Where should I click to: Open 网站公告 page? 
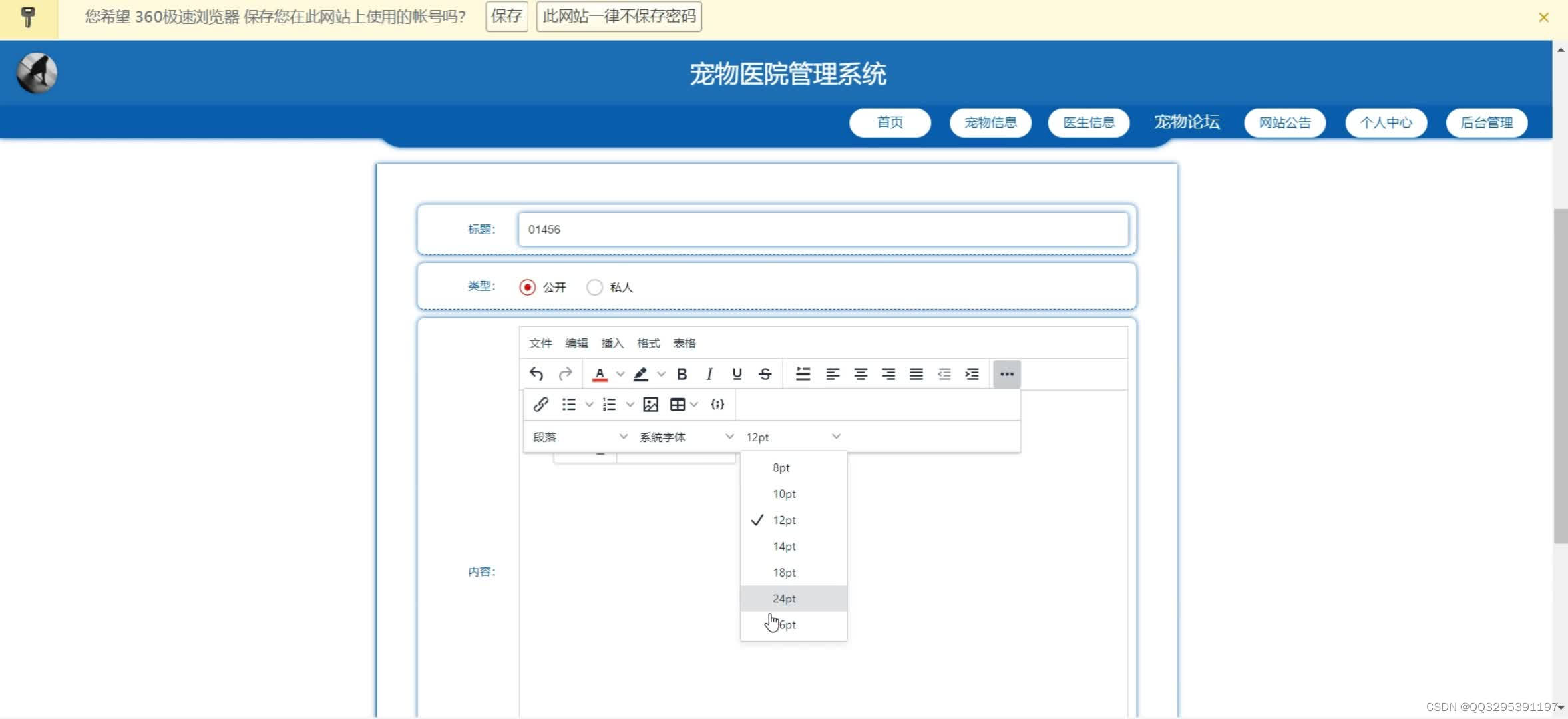point(1284,122)
